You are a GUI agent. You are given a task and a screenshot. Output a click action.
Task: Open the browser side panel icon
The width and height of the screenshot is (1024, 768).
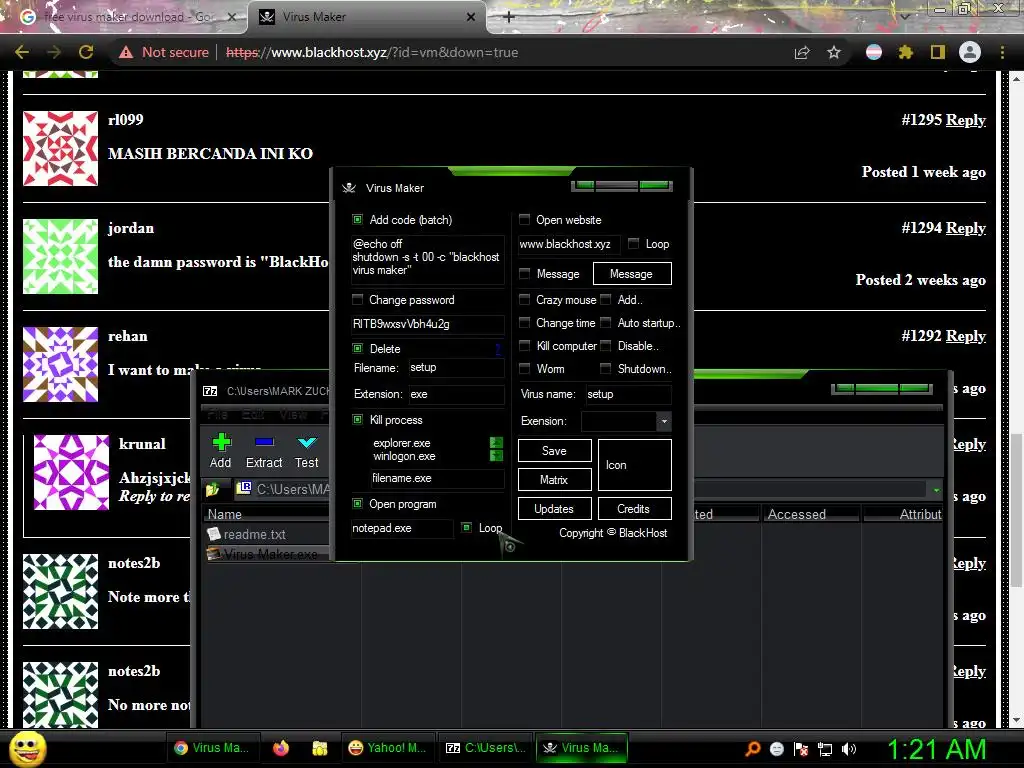(938, 52)
